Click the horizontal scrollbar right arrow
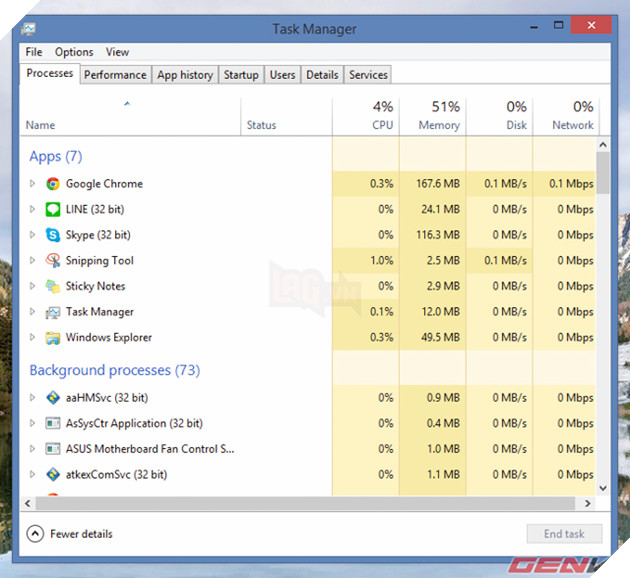This screenshot has height=578, width=630. coord(589,502)
